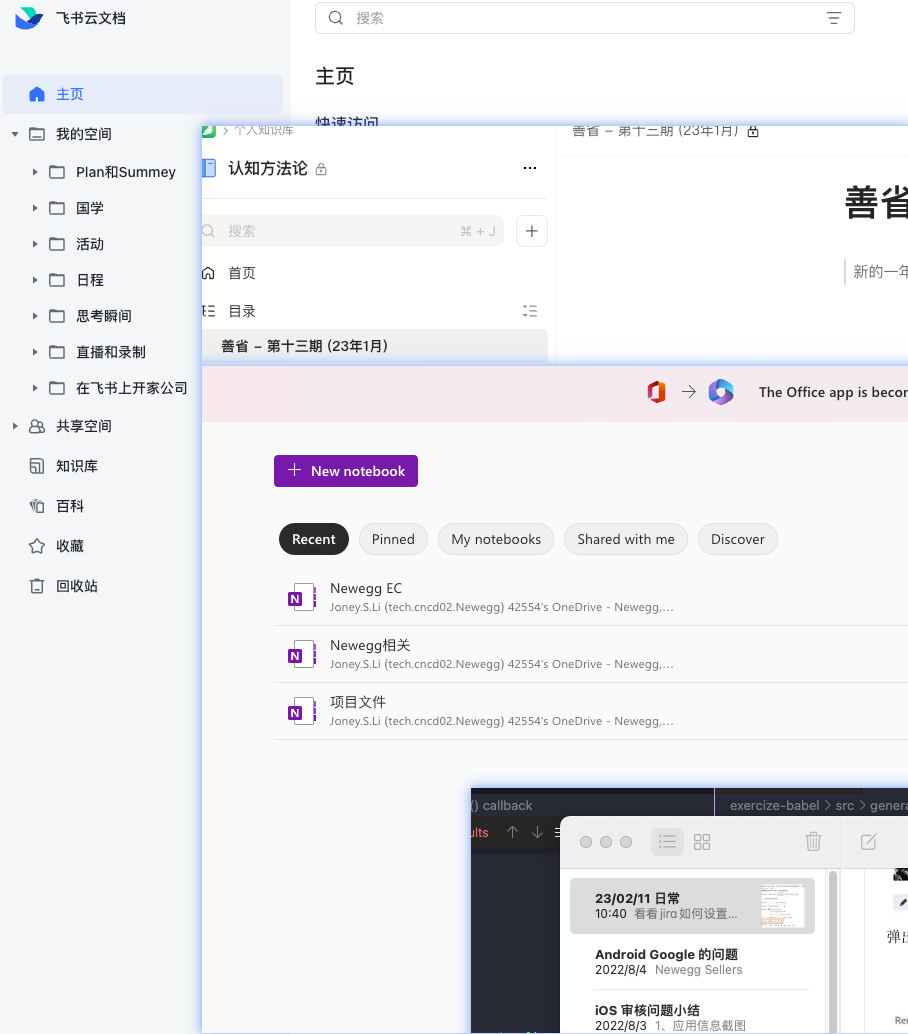908x1034 pixels.
Task: Click the Office logo icon in banner
Action: (x=656, y=392)
